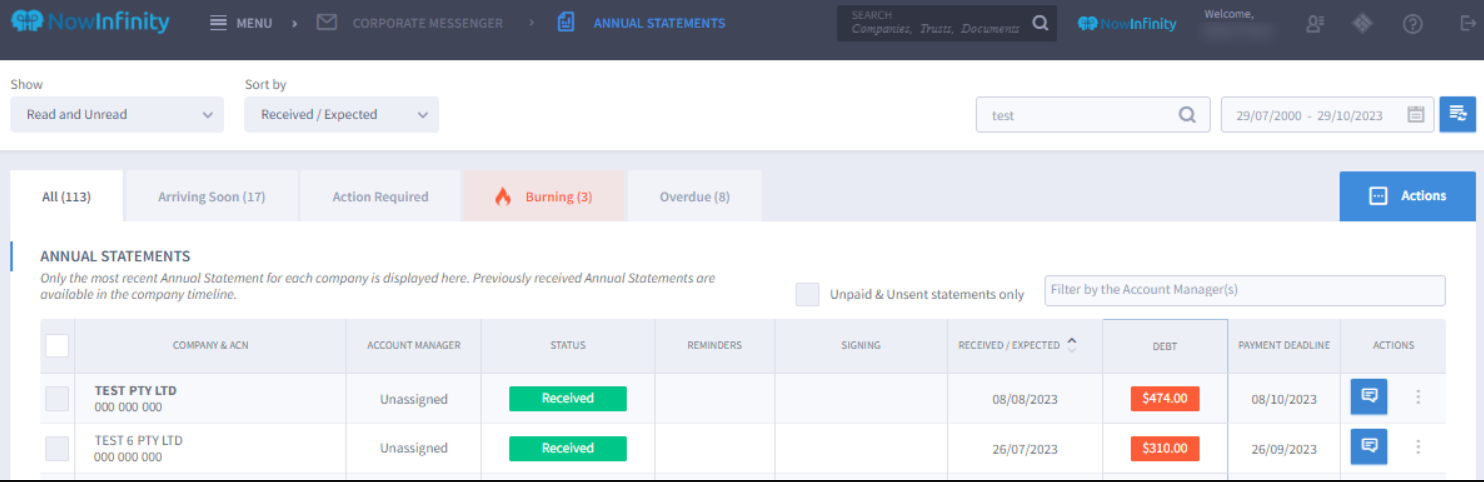Click the Corporate Messenger envelope icon
The width and height of the screenshot is (1484, 482).
(x=326, y=23)
